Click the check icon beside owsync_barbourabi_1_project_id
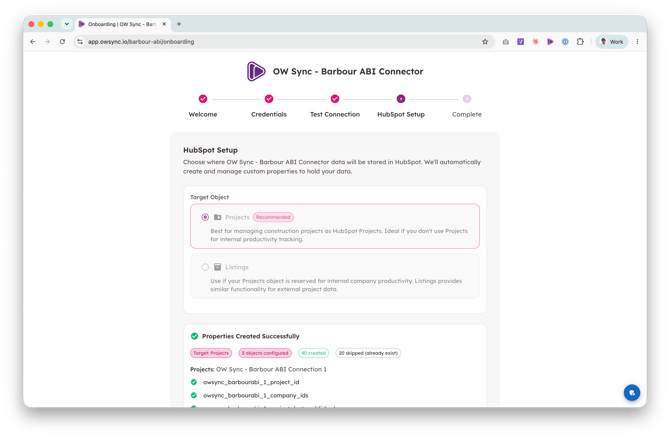Image resolution: width=670 pixels, height=438 pixels. pyautogui.click(x=194, y=382)
